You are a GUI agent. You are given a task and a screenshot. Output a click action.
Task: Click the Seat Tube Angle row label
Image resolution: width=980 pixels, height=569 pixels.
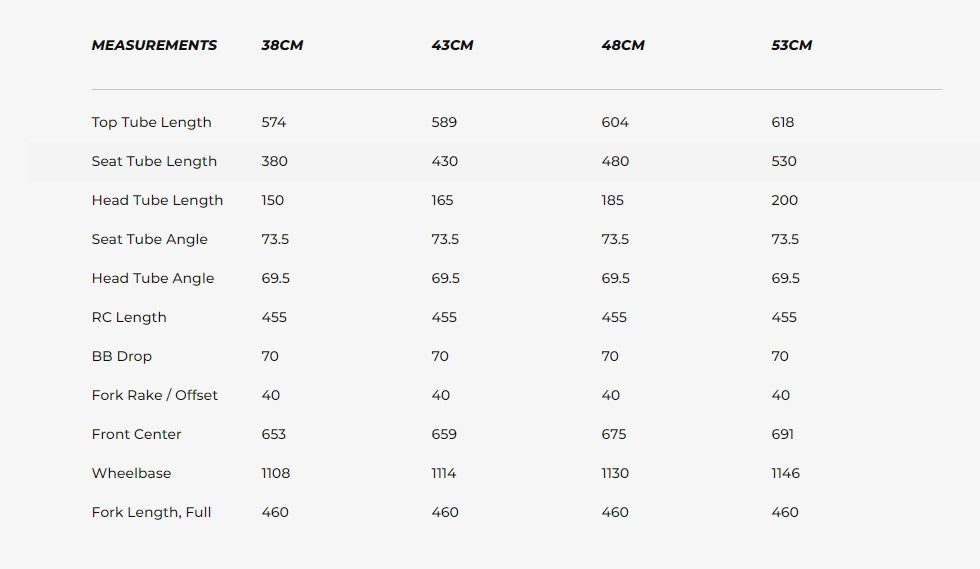pos(150,239)
